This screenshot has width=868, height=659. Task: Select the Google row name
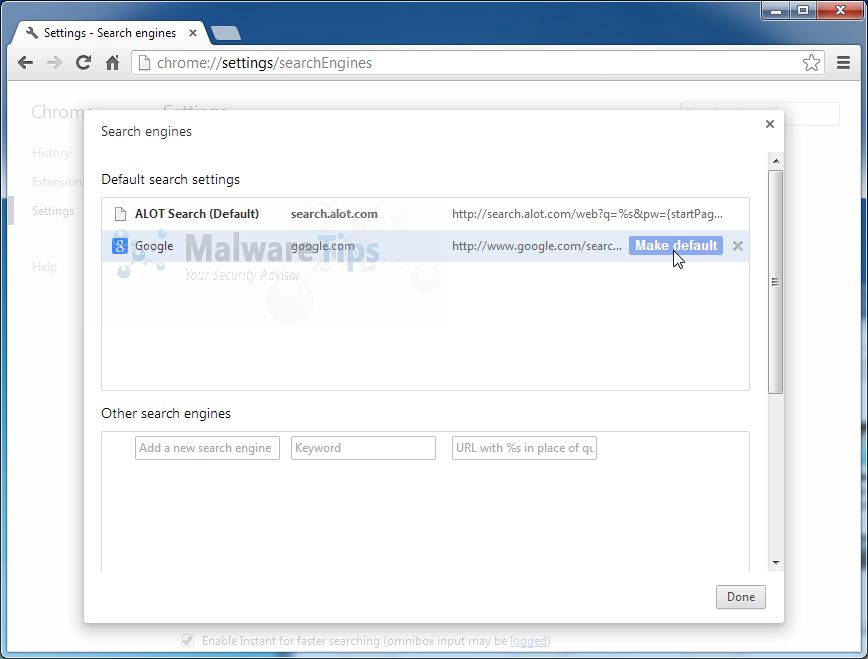(154, 246)
